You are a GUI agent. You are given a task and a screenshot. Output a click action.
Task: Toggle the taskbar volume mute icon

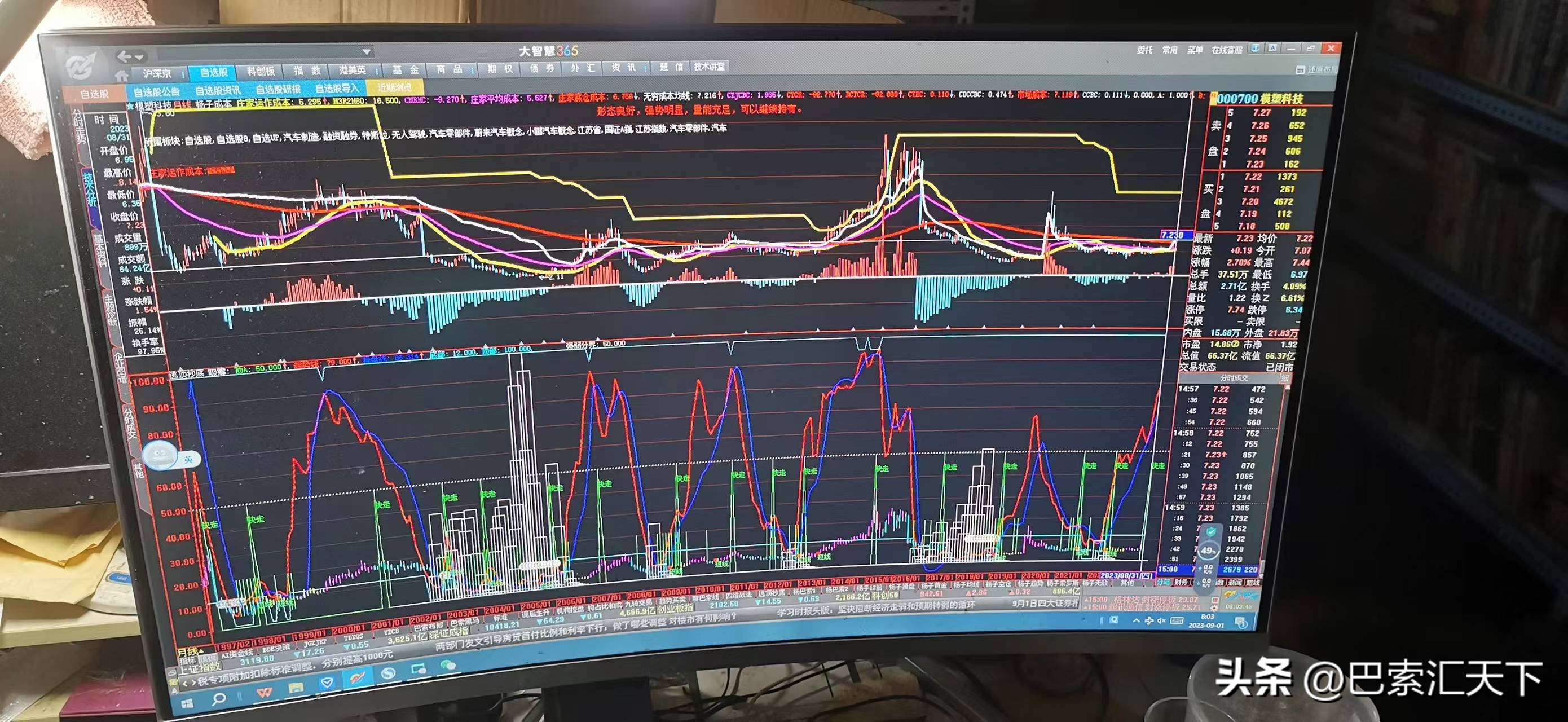click(1161, 621)
